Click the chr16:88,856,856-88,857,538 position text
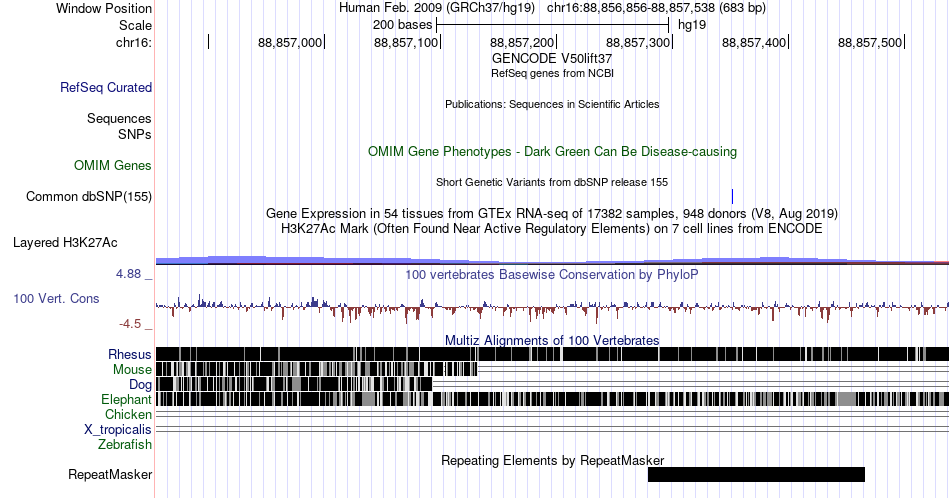Screen dimensions: 950x498 pyautogui.click(x=656, y=8)
